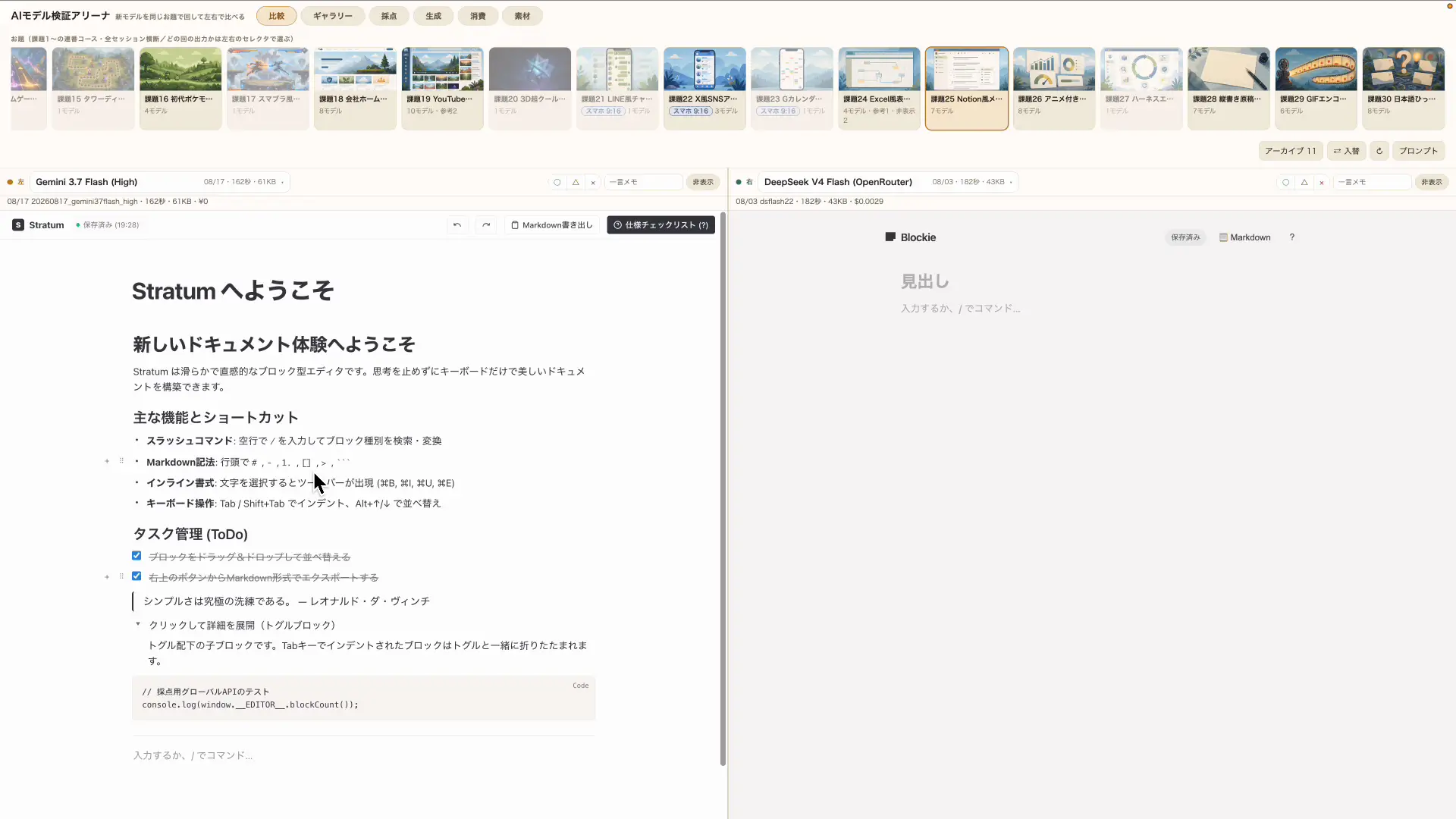
Task: Select 課題28 縦書き原稿 thumbnail card
Action: point(1228,88)
